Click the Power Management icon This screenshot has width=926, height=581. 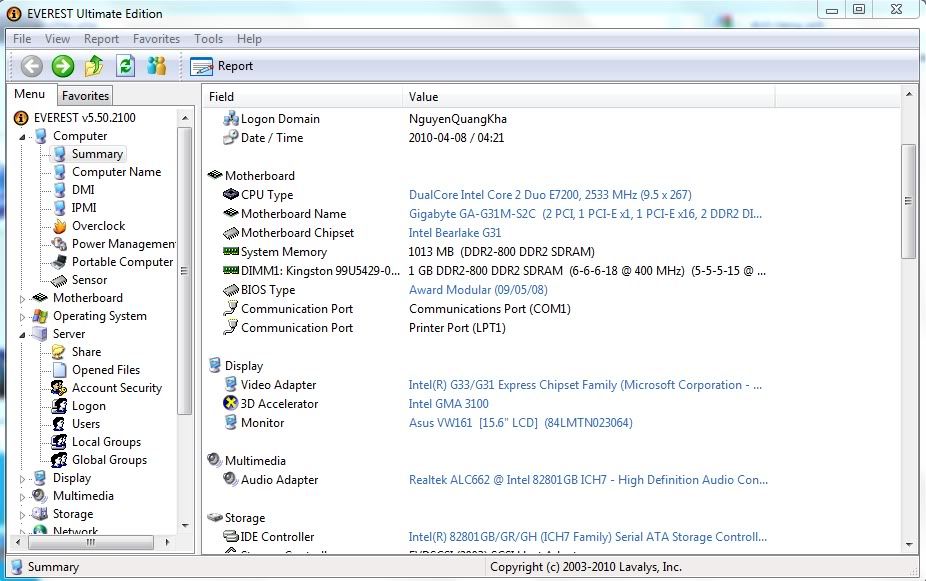coord(59,244)
